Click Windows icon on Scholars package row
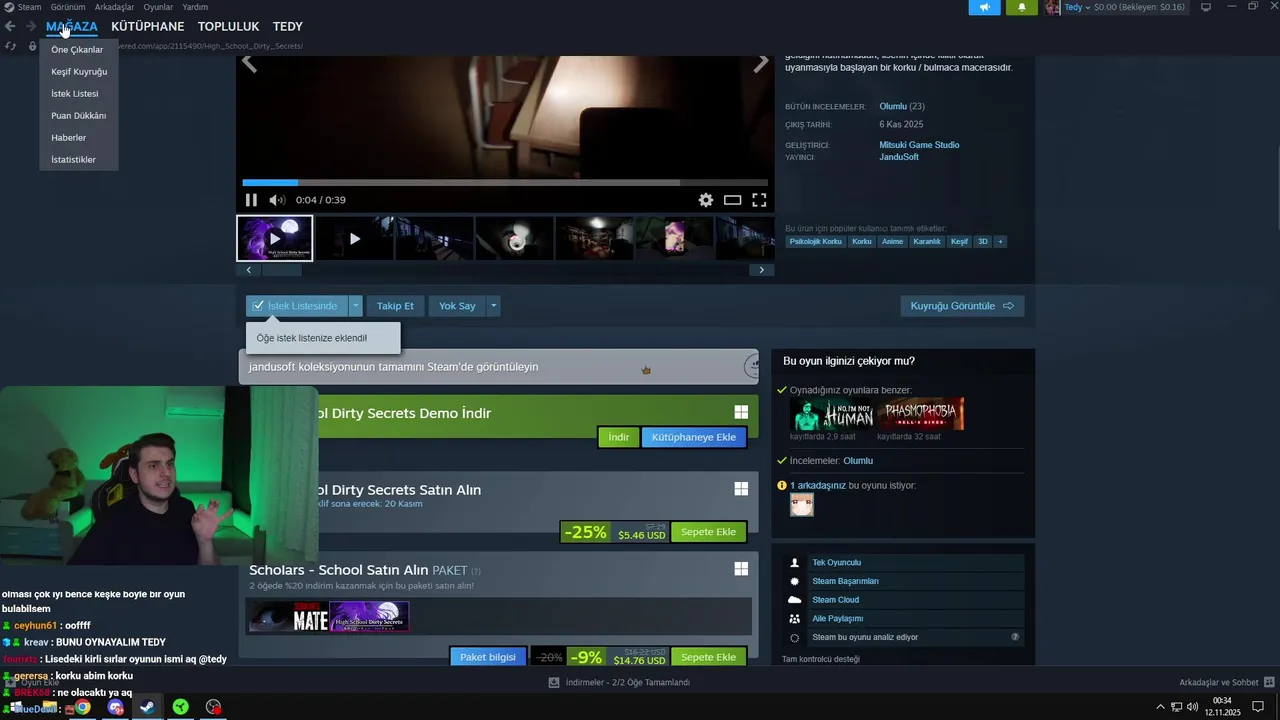The width and height of the screenshot is (1280, 720). (x=741, y=569)
